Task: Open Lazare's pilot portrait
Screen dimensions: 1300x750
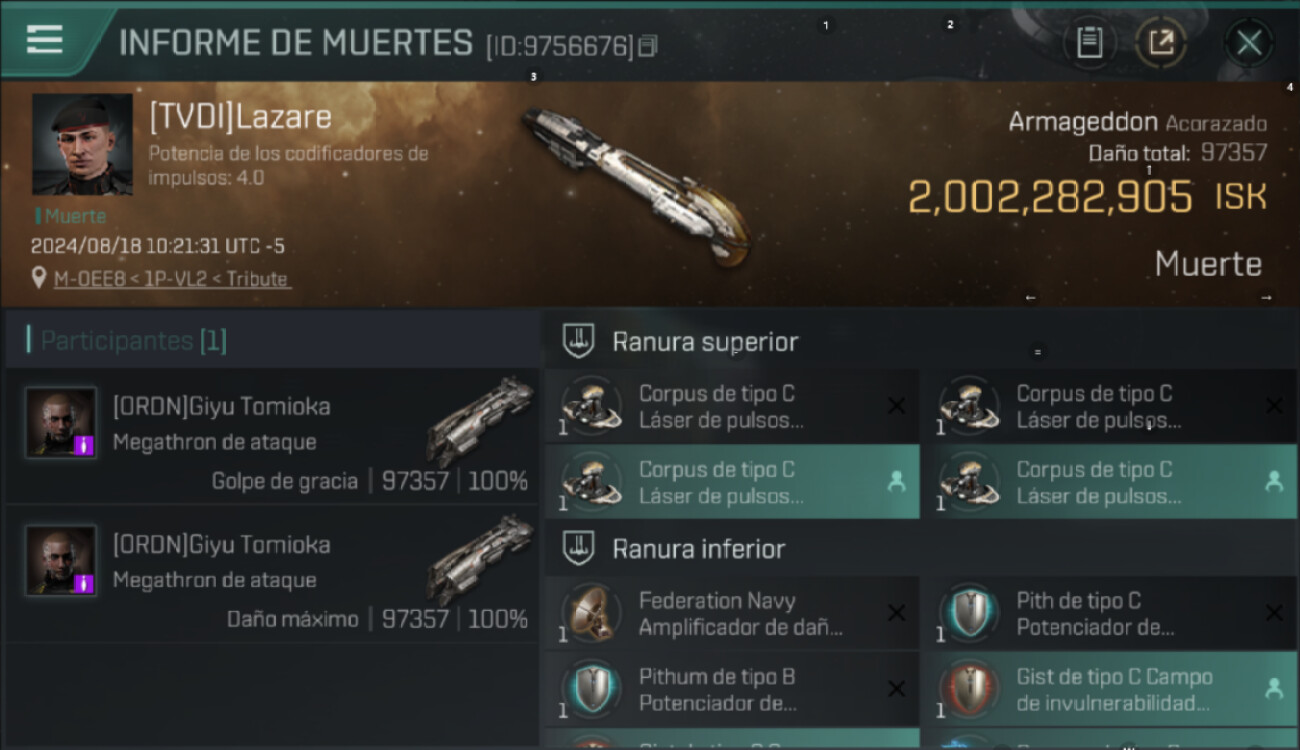Action: pos(82,144)
